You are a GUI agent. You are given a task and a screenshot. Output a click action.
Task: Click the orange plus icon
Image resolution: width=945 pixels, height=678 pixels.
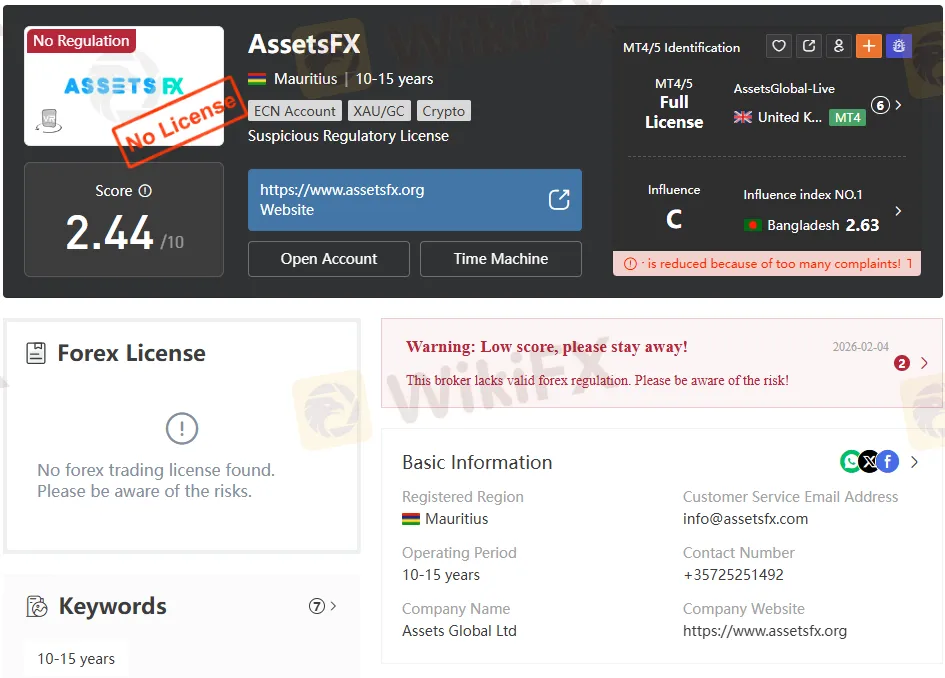pos(868,46)
